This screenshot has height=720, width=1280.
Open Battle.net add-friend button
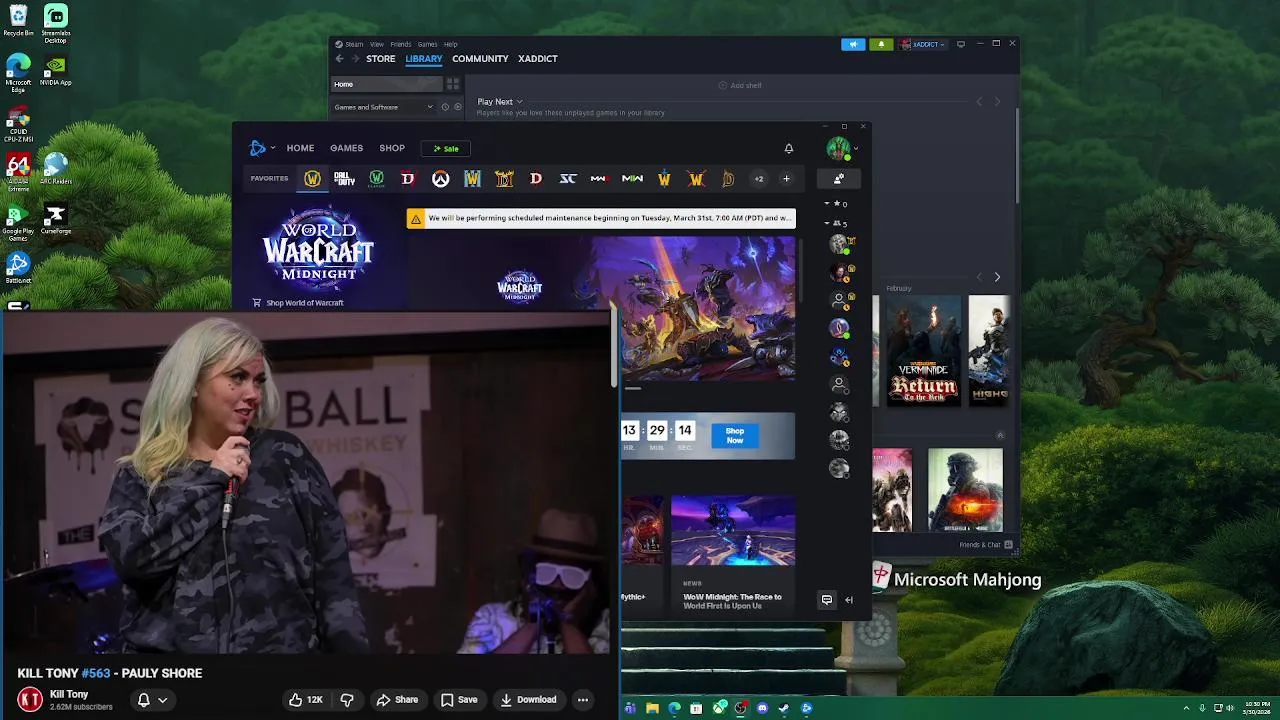(839, 178)
